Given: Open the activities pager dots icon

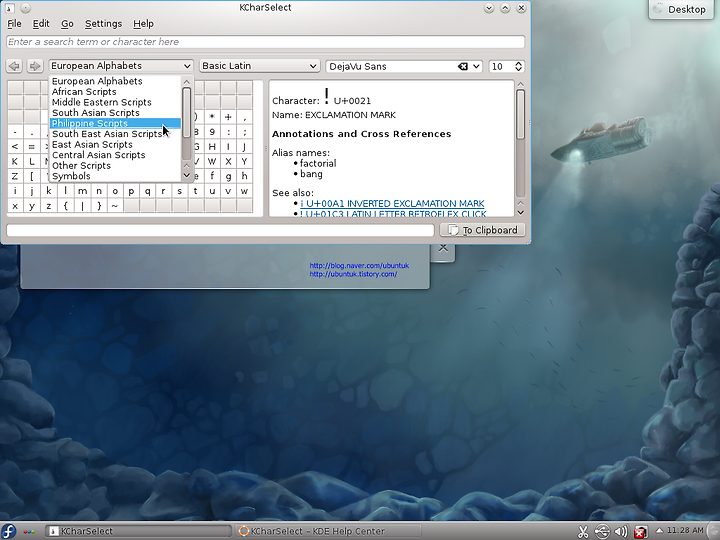Looking at the screenshot, I should coord(29,532).
